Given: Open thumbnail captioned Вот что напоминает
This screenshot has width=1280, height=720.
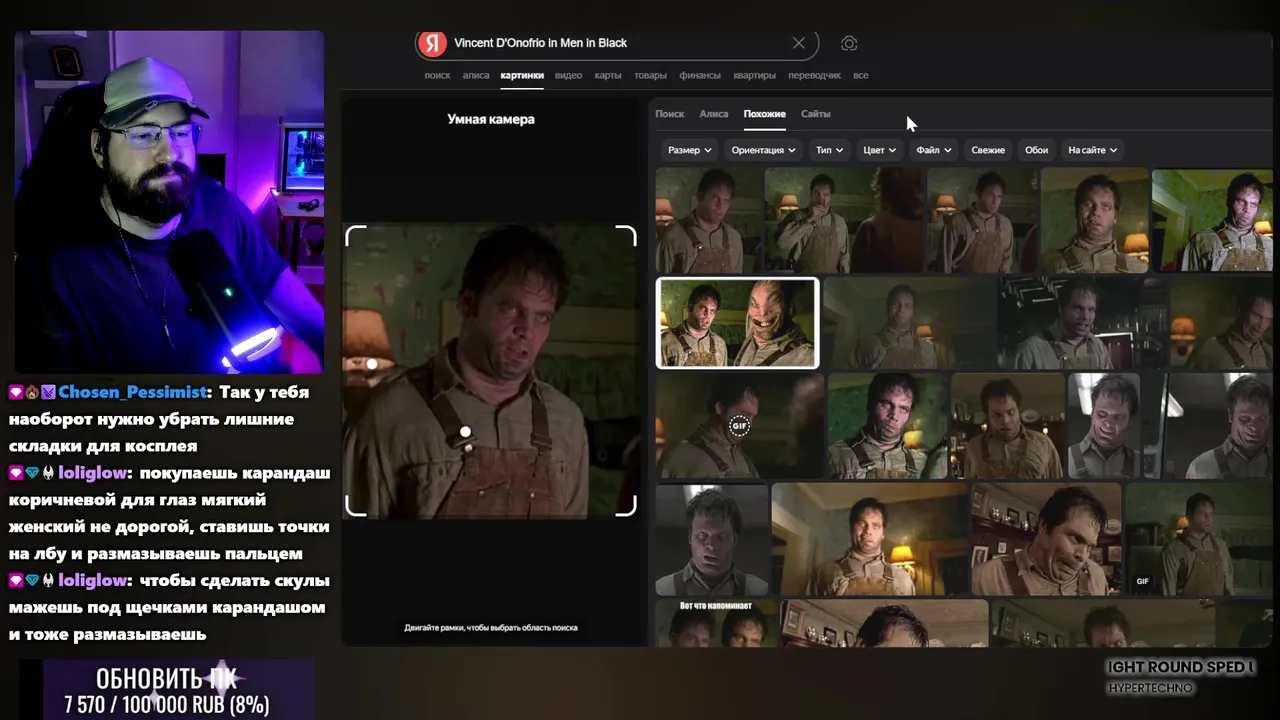Looking at the screenshot, I should tap(715, 622).
